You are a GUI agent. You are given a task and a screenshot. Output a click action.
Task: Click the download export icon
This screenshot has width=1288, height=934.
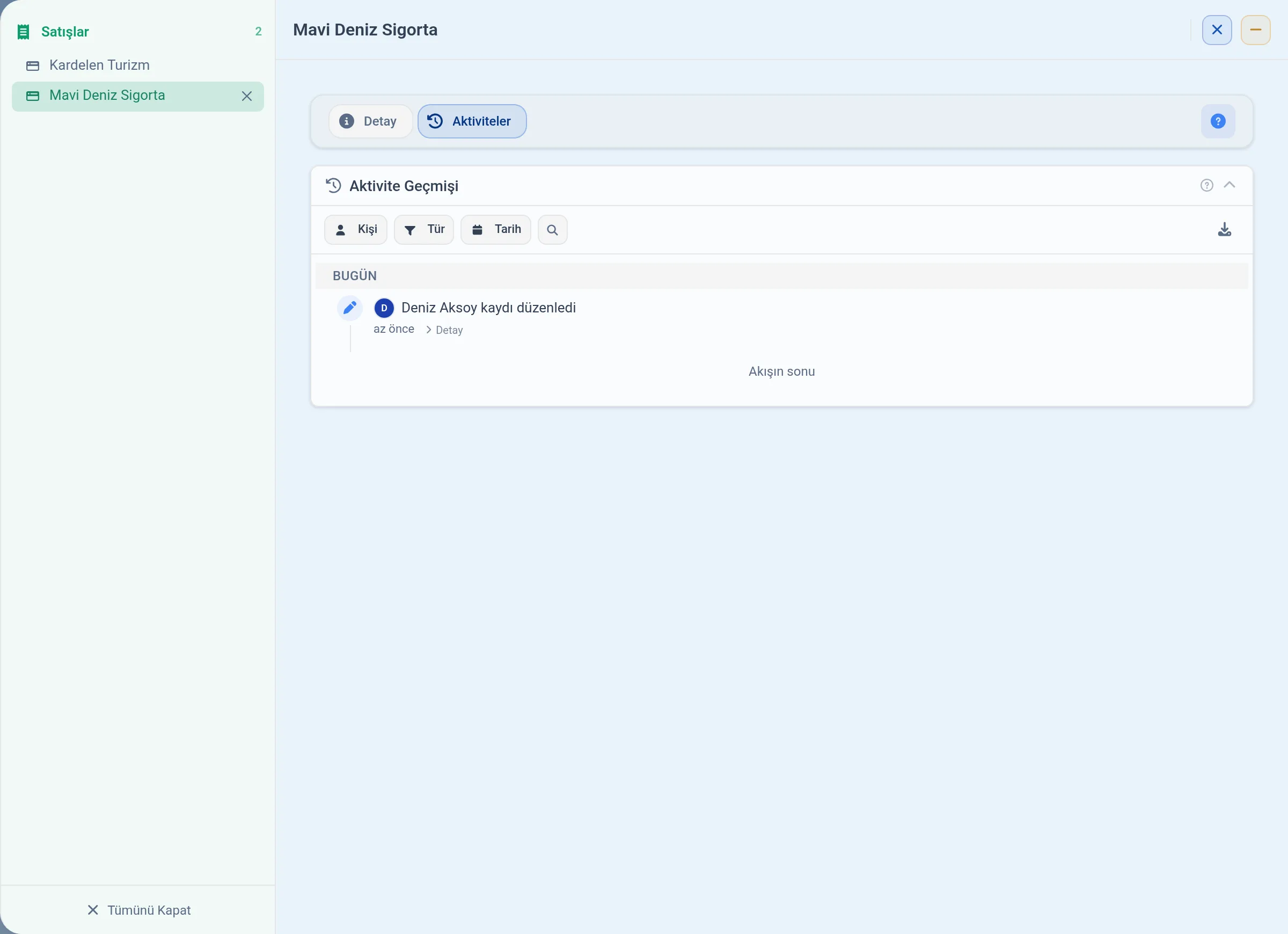click(1224, 230)
